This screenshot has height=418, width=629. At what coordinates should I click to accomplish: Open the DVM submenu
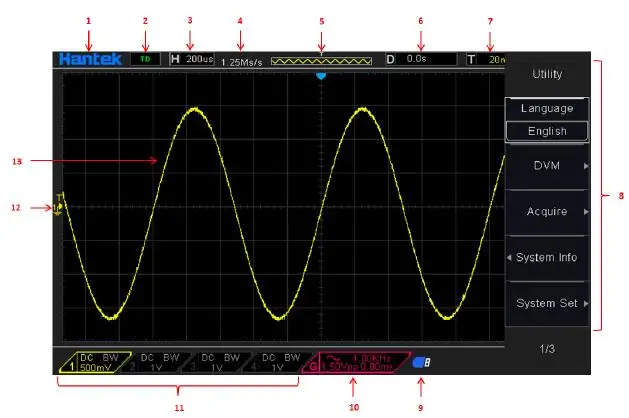point(547,166)
